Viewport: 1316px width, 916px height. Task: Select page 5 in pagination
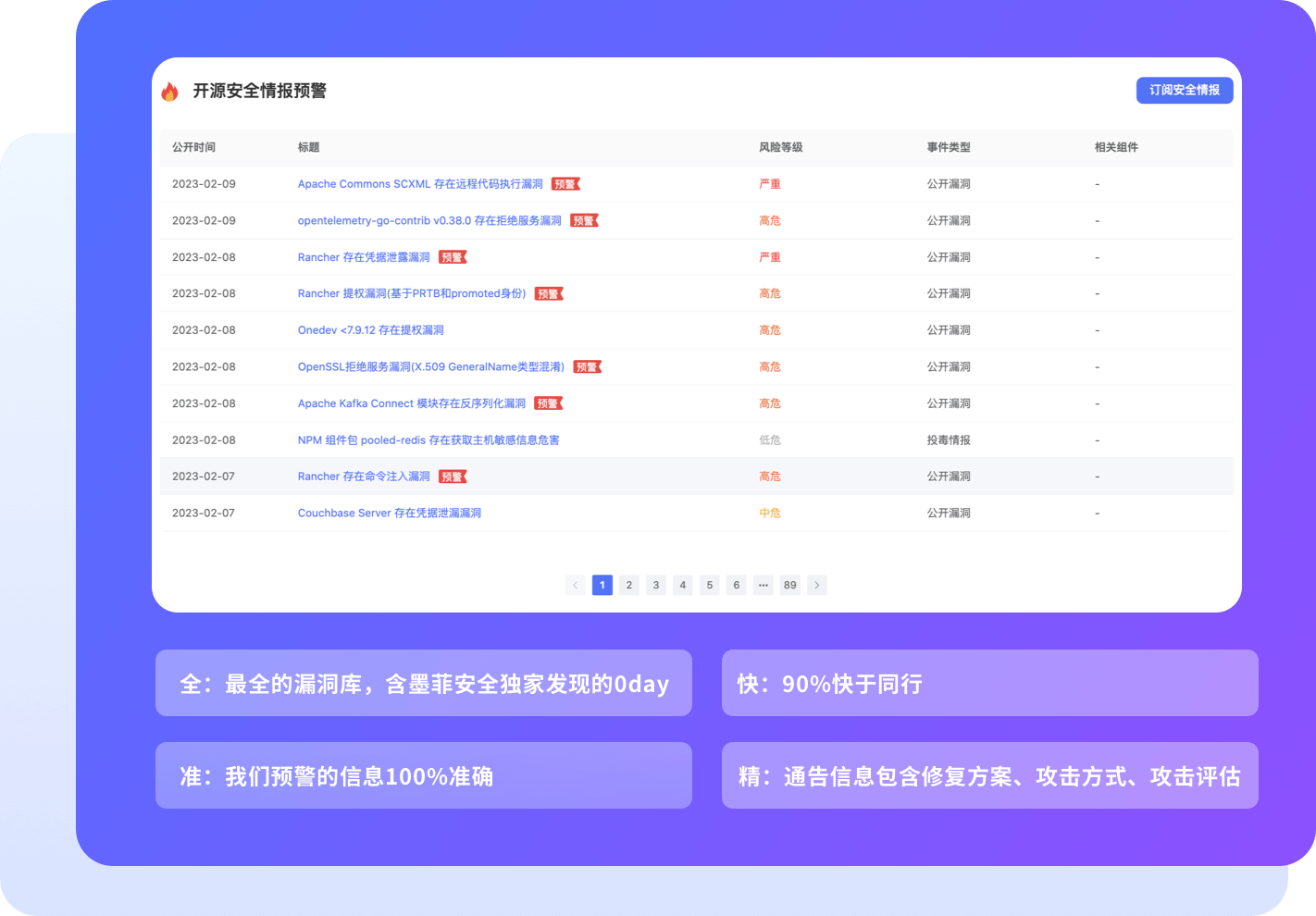[x=710, y=585]
